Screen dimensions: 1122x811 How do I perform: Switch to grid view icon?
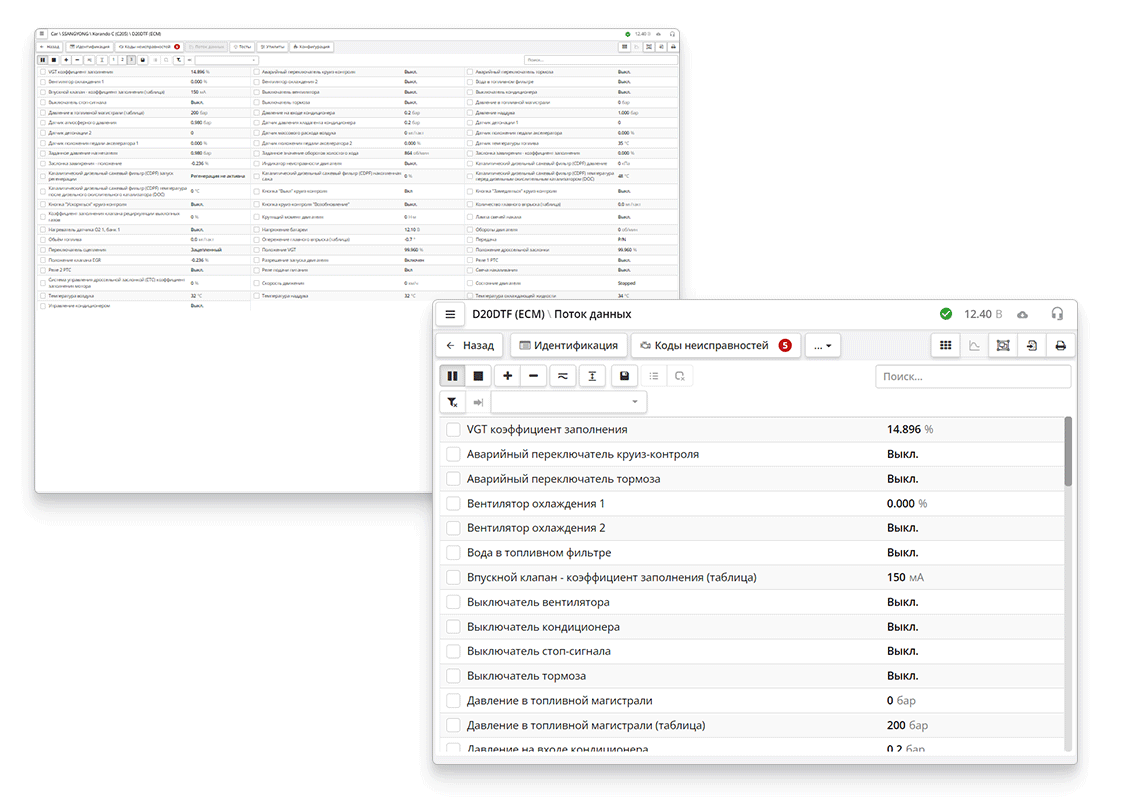pyautogui.click(x=944, y=345)
